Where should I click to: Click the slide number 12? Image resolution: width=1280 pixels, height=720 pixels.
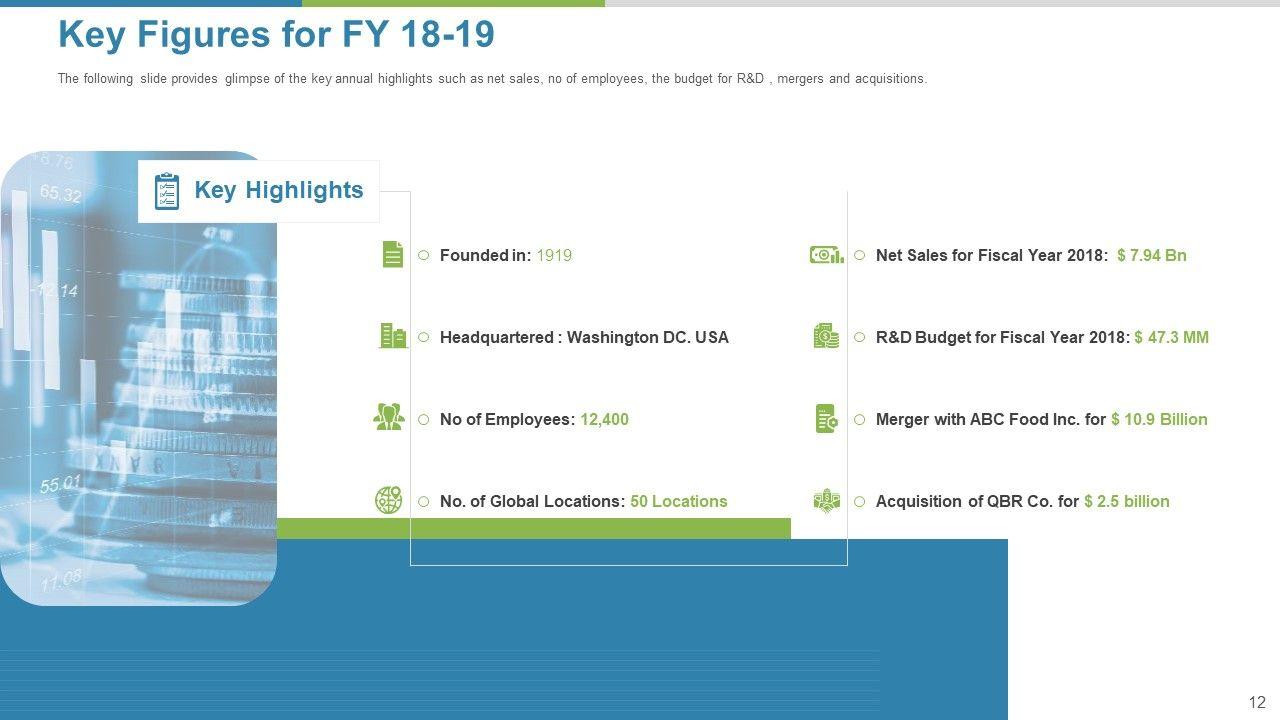1257,702
